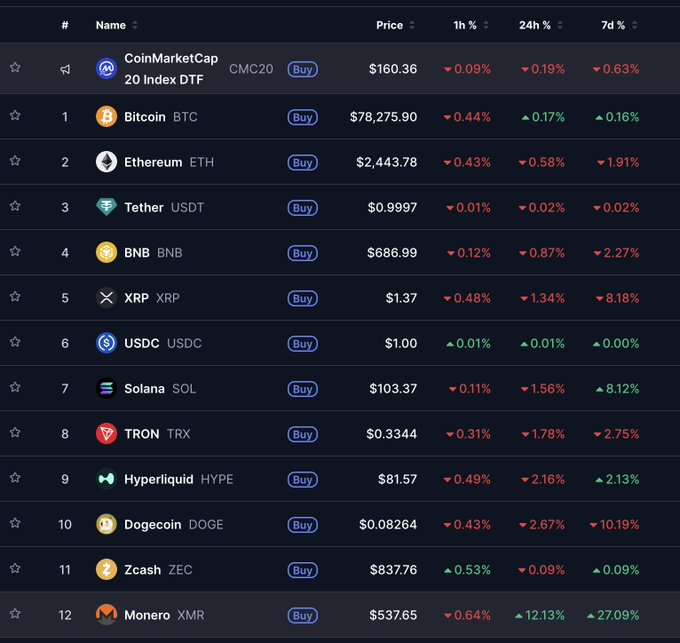Click Buy for CMC20 Index DTF

click(x=303, y=69)
